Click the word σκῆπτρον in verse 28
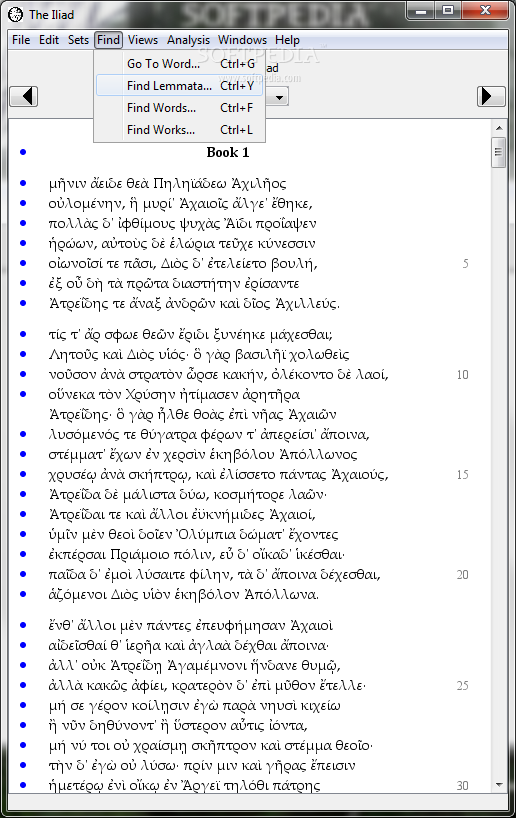 [222, 746]
